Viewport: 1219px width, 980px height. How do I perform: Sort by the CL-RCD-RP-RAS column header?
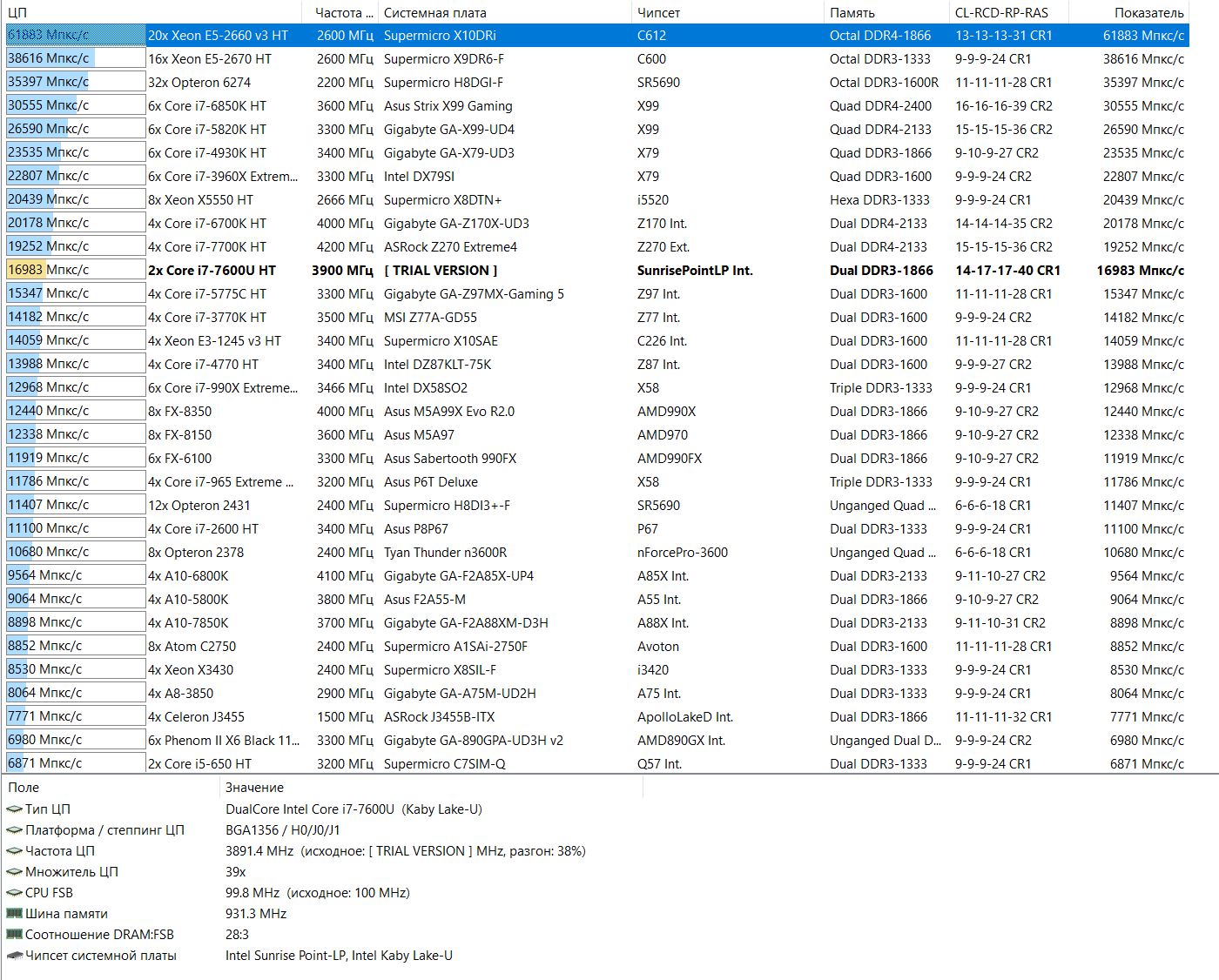tap(1009, 13)
